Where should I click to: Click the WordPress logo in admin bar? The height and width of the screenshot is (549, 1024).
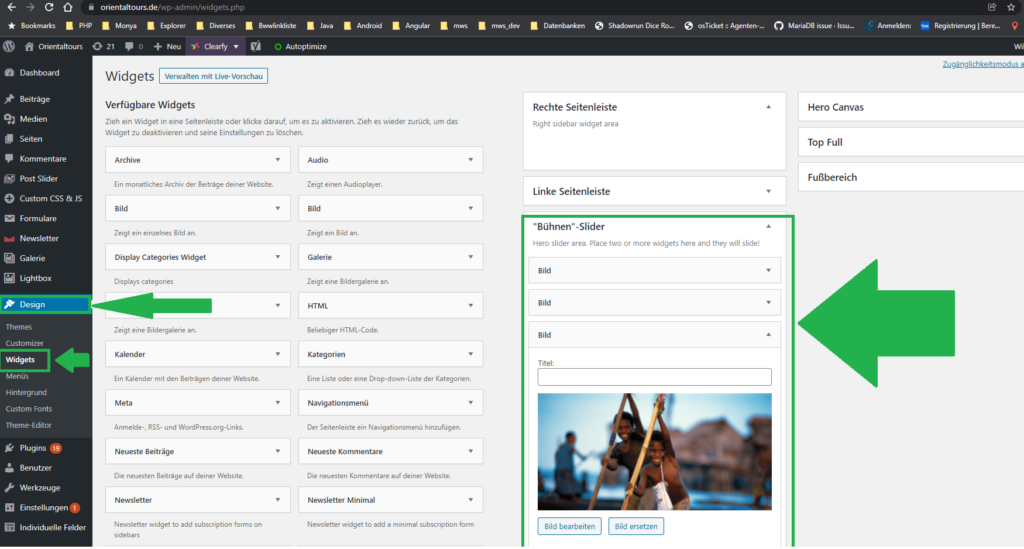point(9,46)
